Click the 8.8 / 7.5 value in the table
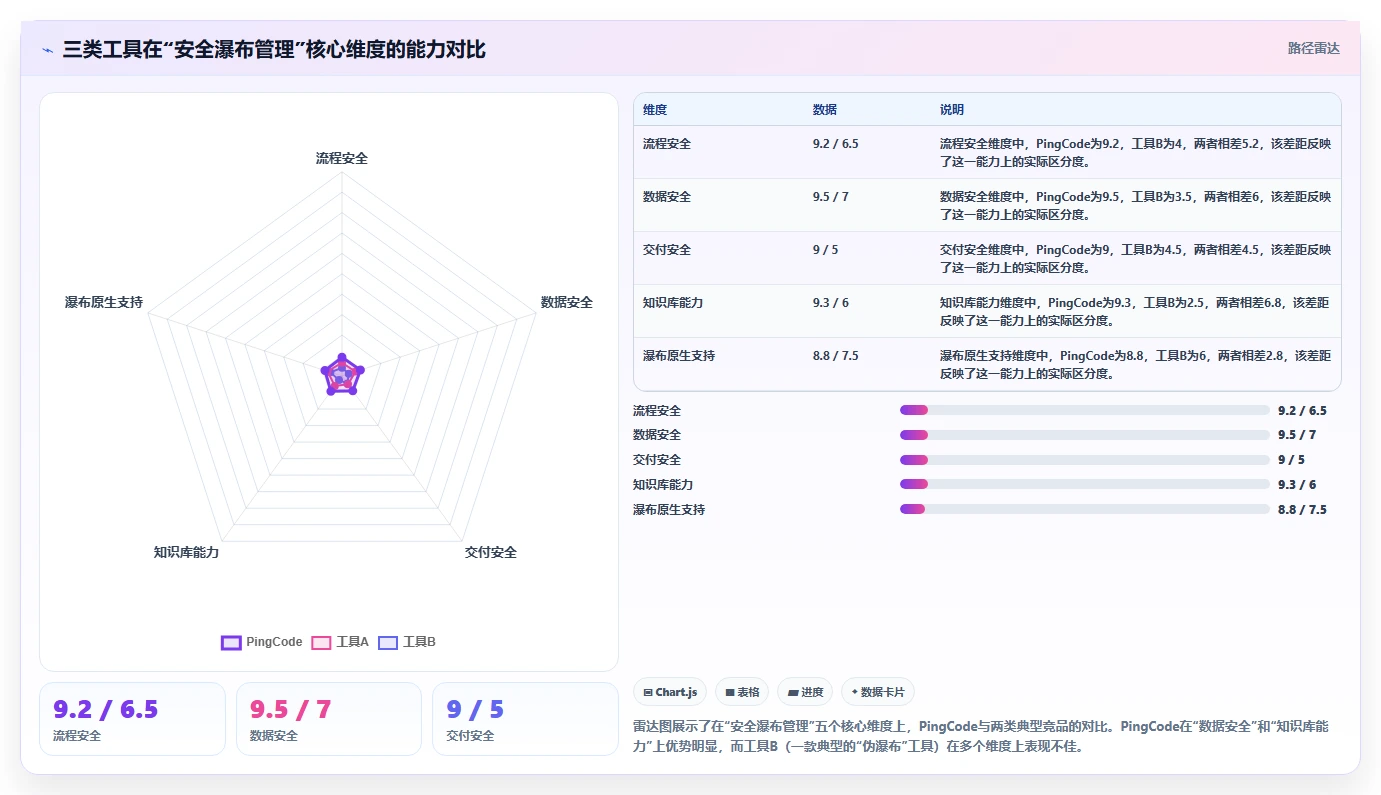1381x795 pixels. point(838,356)
